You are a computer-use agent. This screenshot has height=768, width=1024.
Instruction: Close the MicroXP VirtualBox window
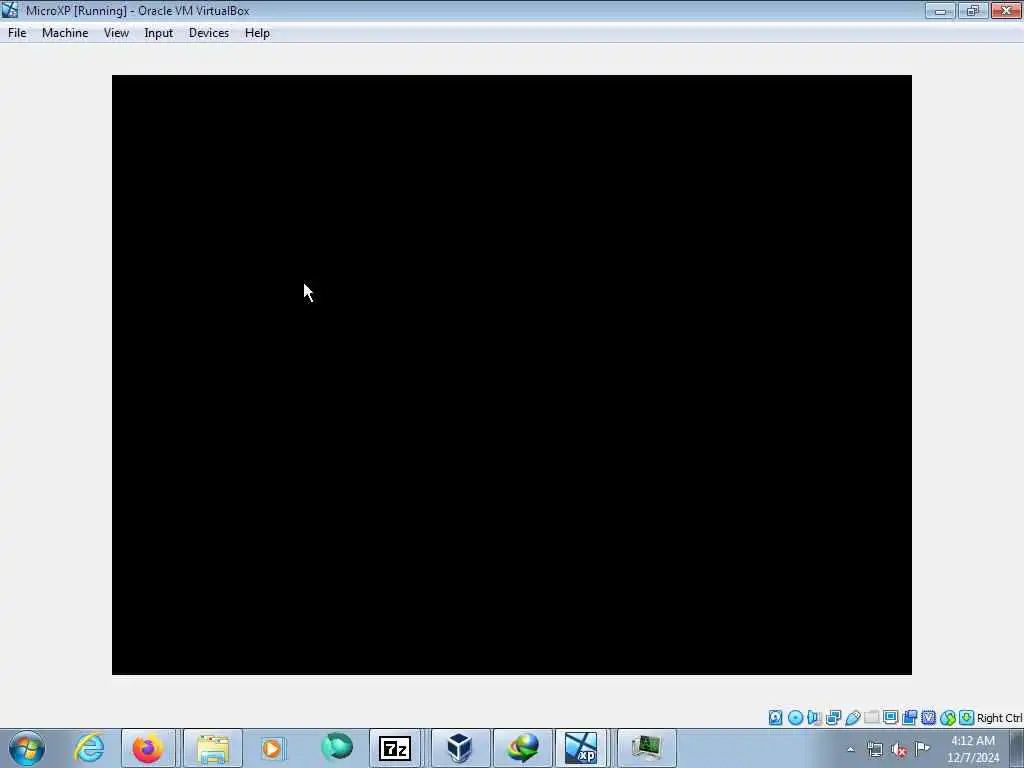(1006, 10)
